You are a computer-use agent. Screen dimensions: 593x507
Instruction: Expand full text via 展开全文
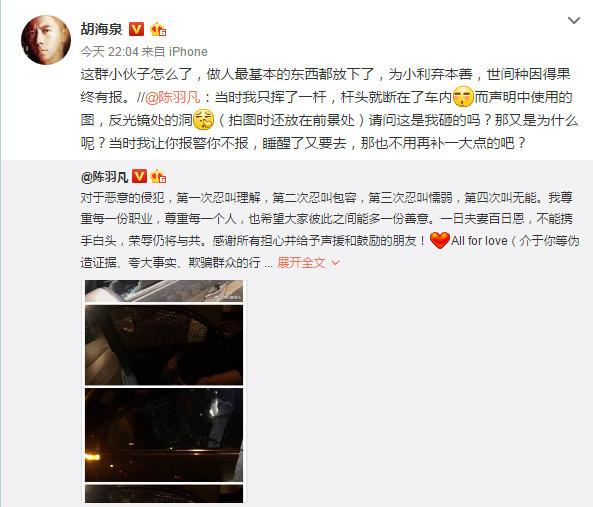coord(301,262)
